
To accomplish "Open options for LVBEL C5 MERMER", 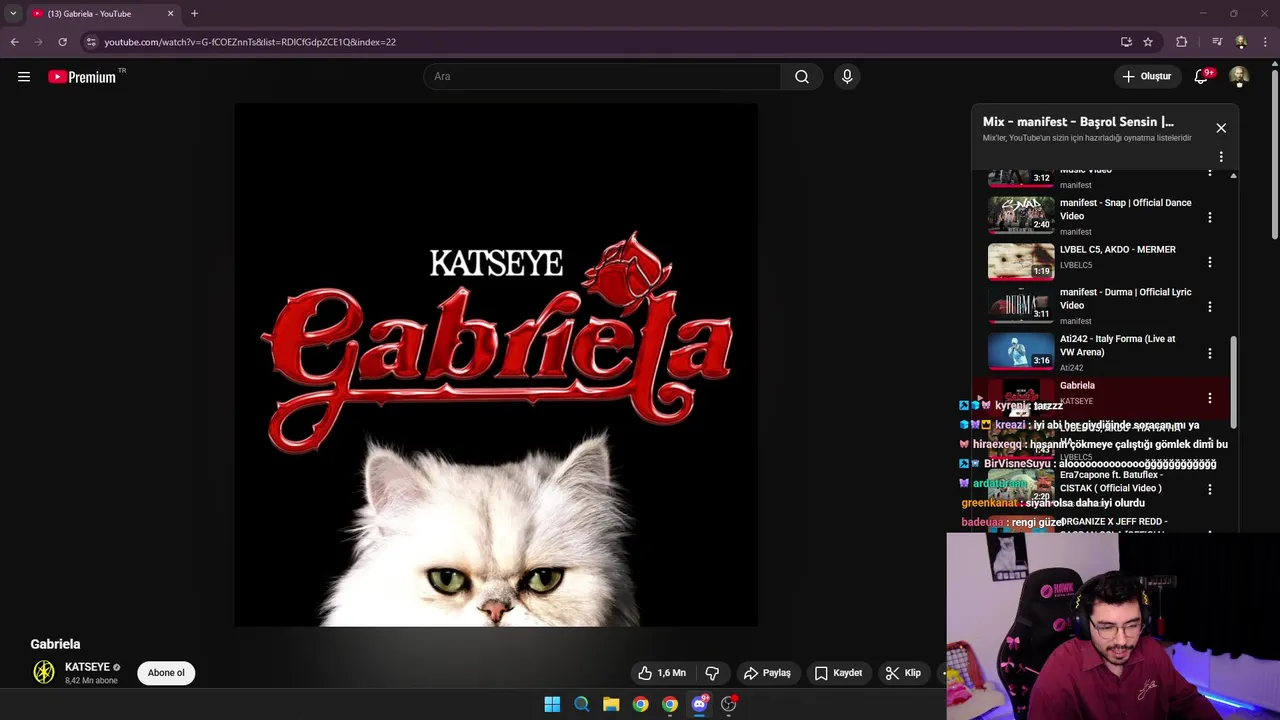I will pos(1210,262).
